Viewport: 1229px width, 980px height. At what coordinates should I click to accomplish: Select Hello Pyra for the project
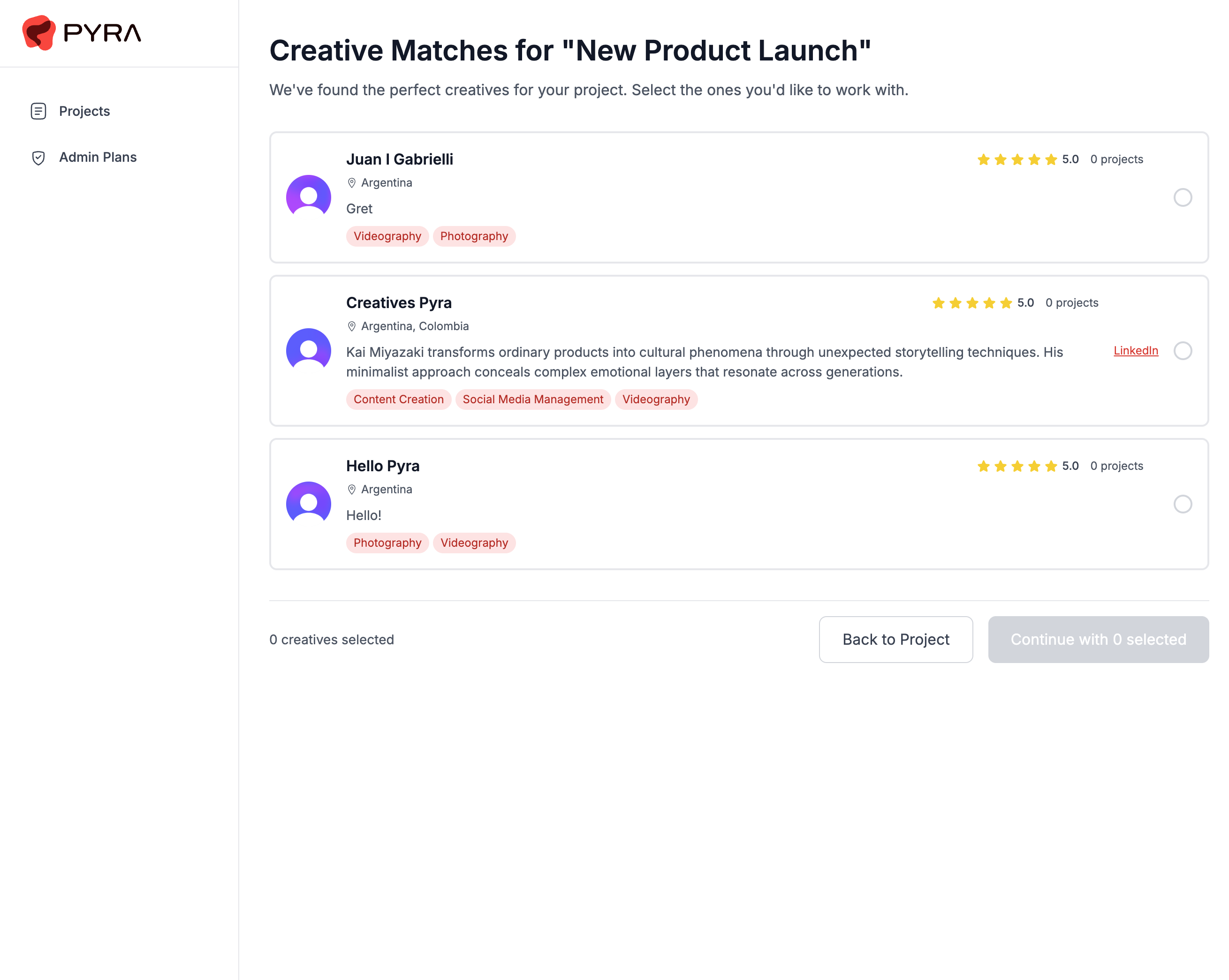point(1183,504)
